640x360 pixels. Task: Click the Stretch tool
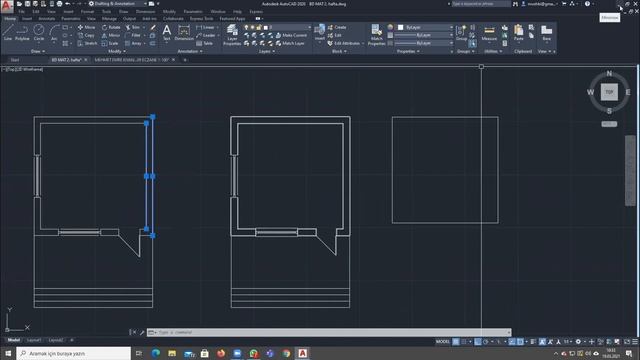pos(87,43)
